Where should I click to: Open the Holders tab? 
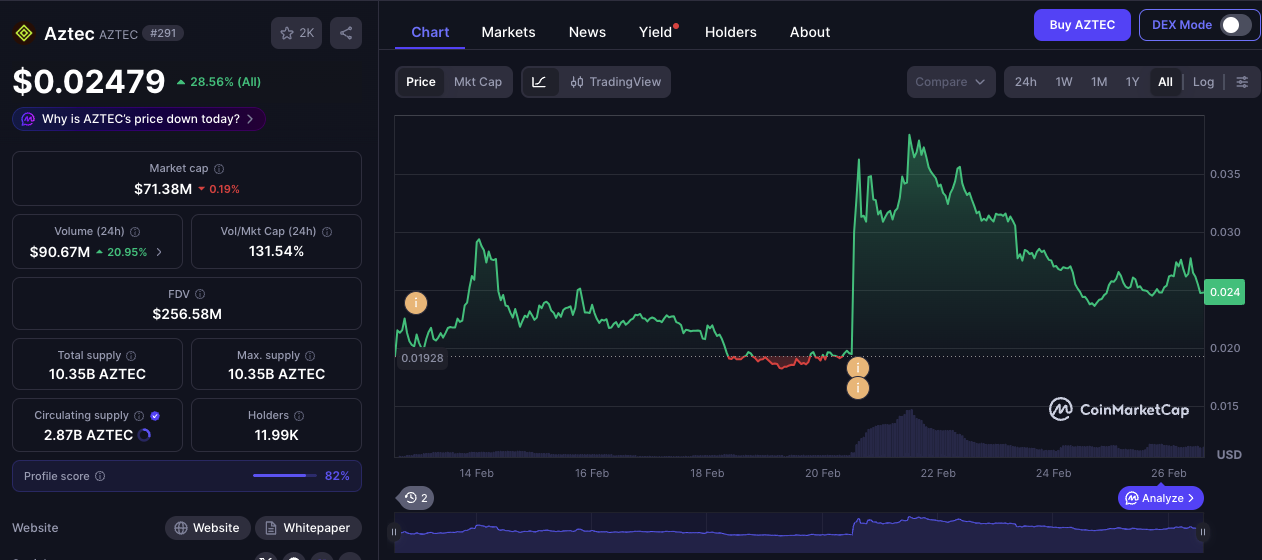[730, 32]
